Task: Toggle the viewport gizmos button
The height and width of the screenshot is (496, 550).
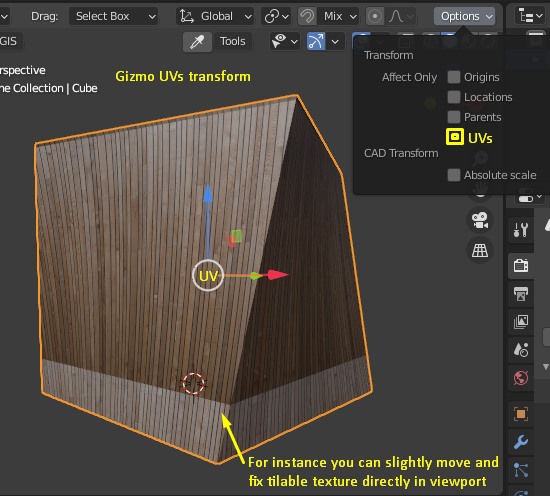Action: point(316,42)
